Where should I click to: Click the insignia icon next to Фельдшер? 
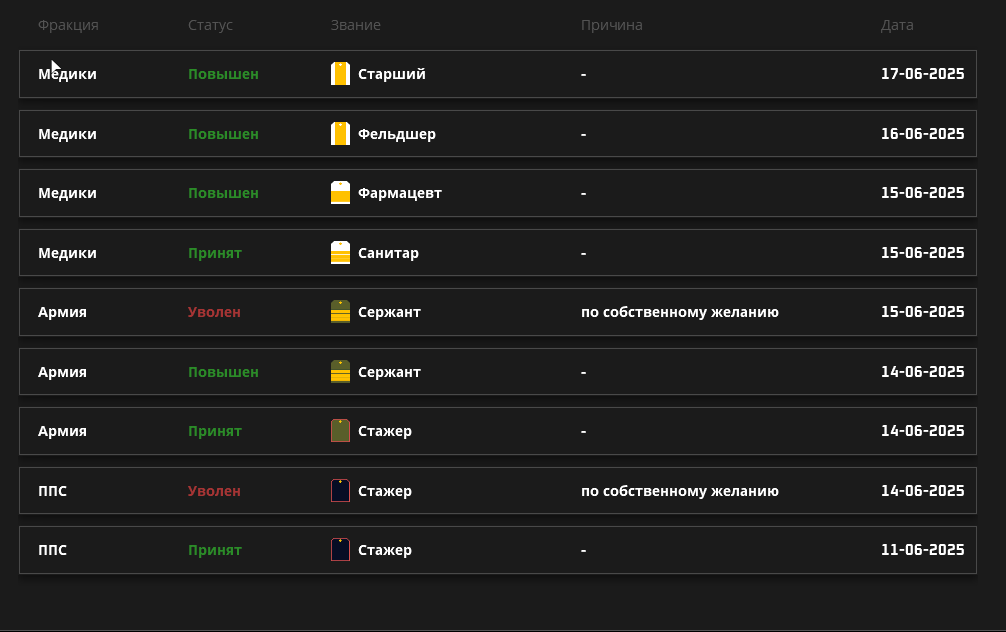340,134
